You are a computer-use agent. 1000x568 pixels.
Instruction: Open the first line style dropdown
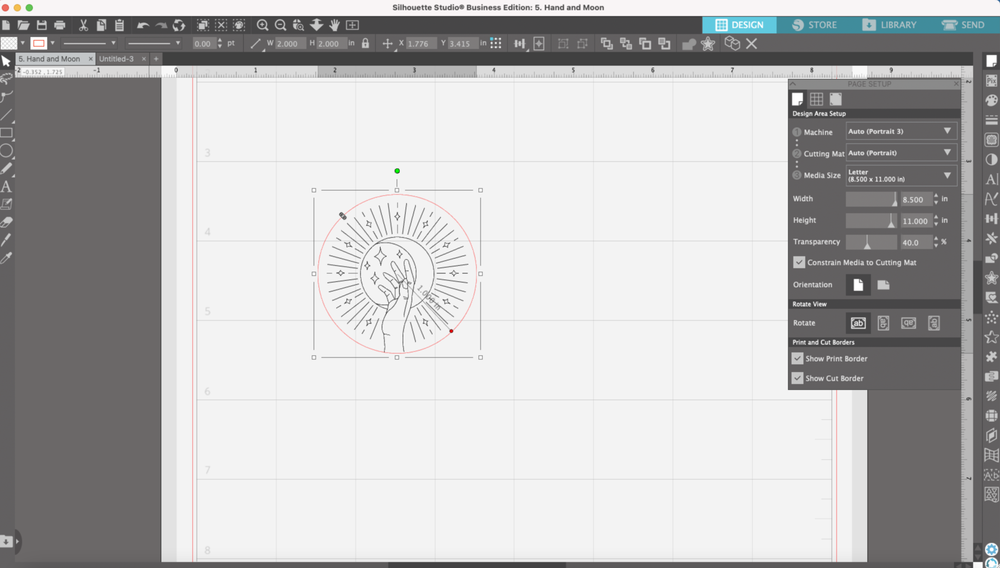(x=89, y=43)
